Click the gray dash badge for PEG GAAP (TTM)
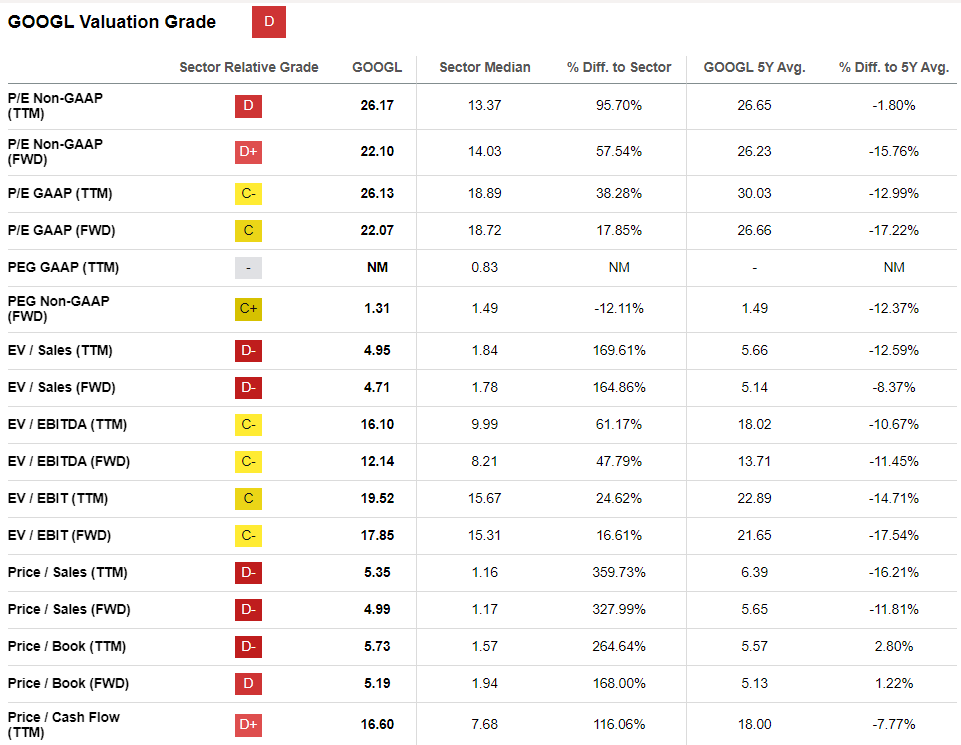961x745 pixels. [249, 268]
